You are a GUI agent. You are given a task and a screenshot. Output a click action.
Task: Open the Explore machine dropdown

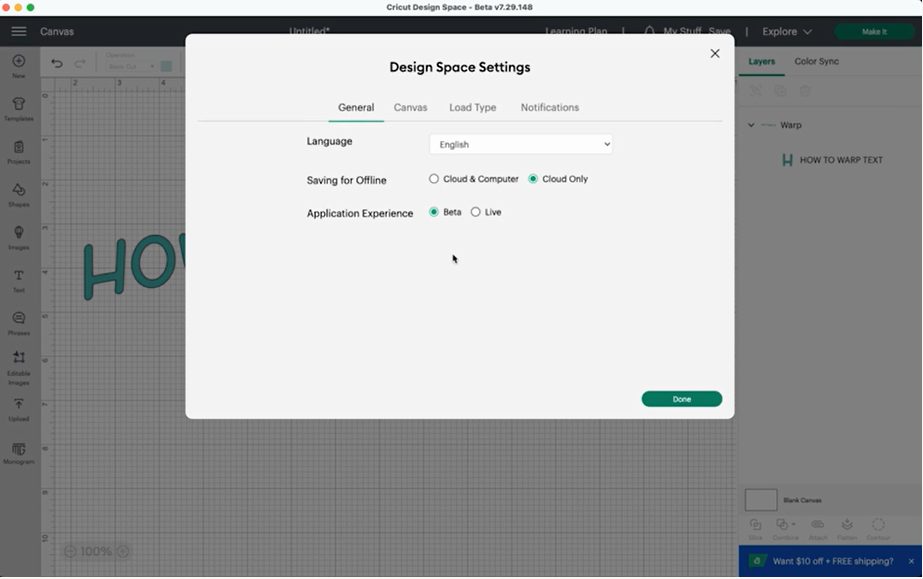(x=787, y=31)
